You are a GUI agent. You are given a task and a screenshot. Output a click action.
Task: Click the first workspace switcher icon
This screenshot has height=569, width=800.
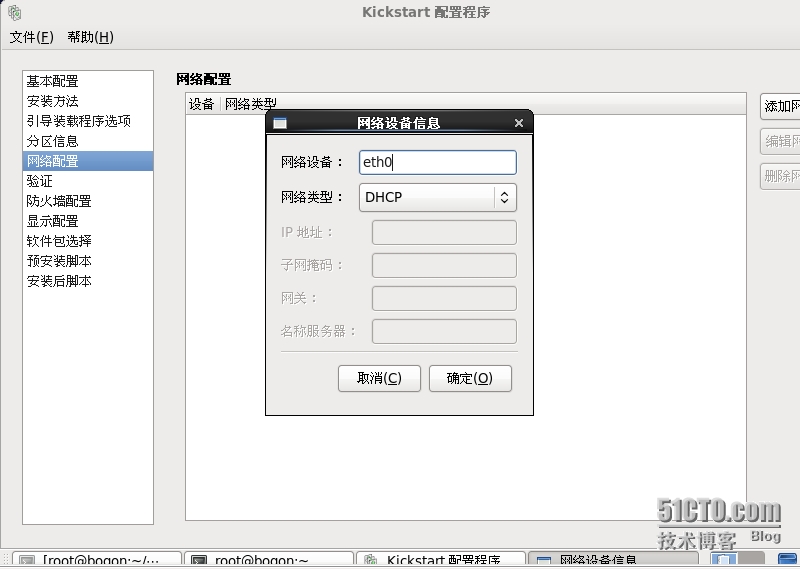tap(723, 560)
